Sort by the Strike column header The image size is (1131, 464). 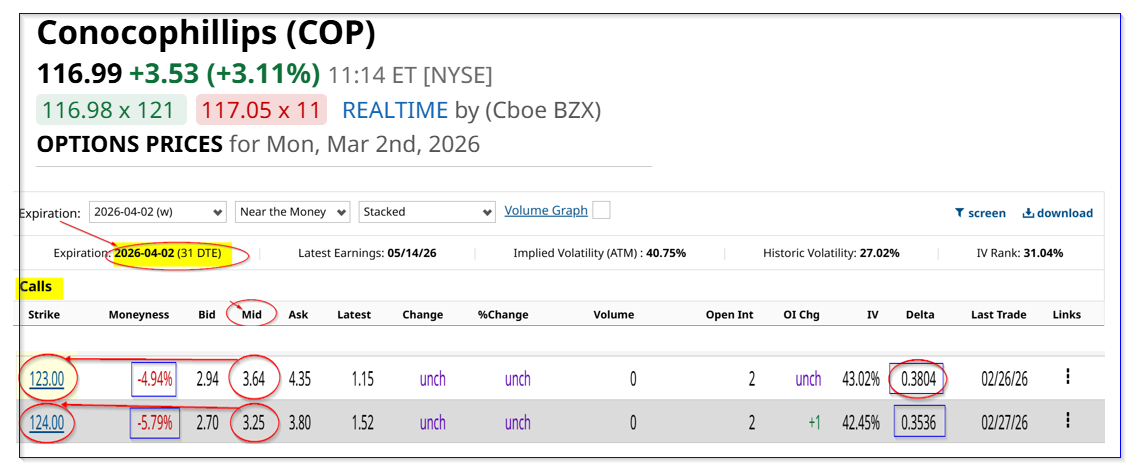[44, 314]
